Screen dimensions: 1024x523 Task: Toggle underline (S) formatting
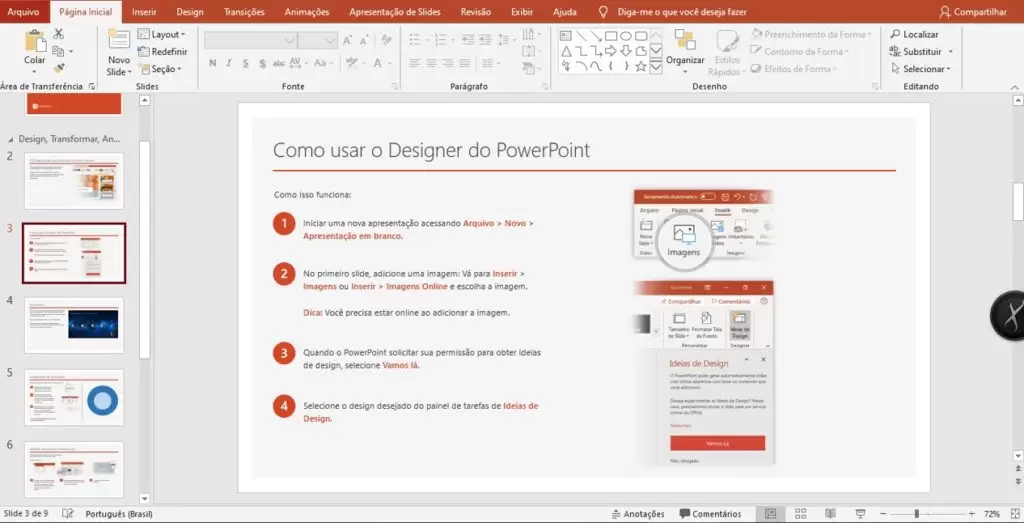(246, 63)
